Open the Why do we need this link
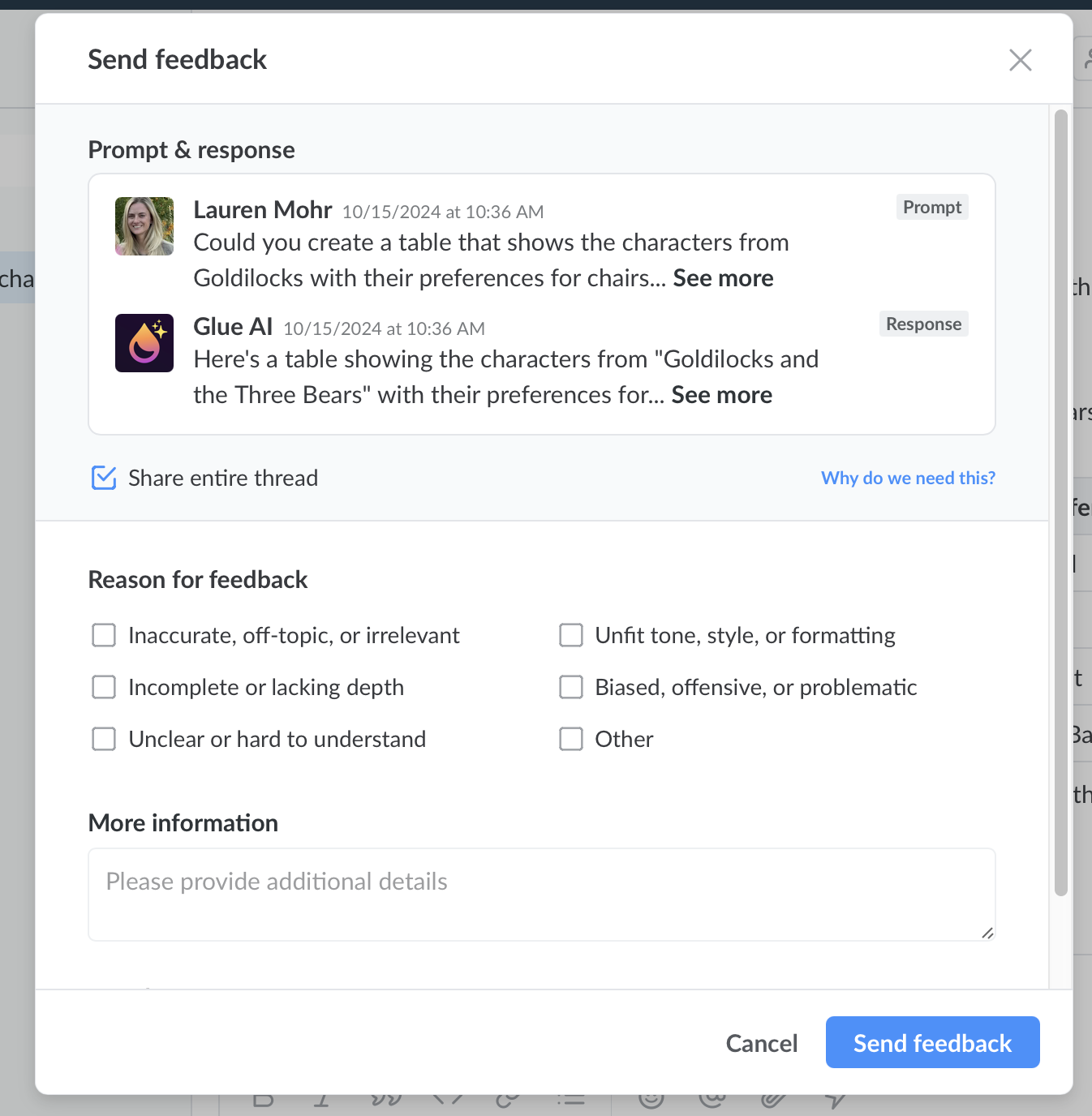 (908, 479)
